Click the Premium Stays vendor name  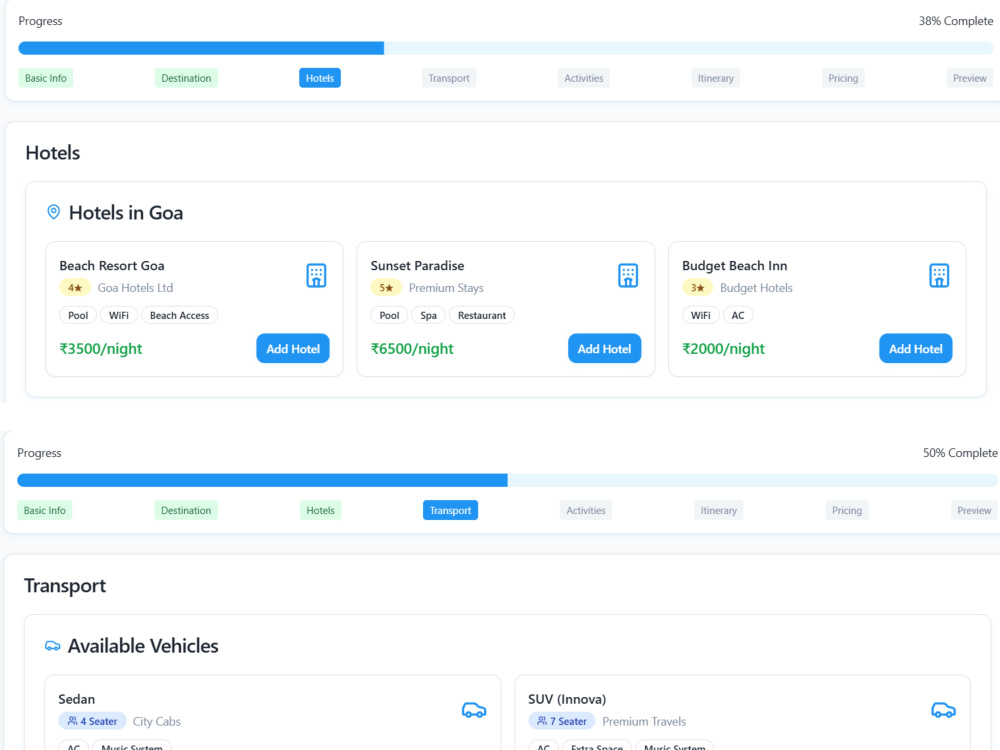coord(446,288)
